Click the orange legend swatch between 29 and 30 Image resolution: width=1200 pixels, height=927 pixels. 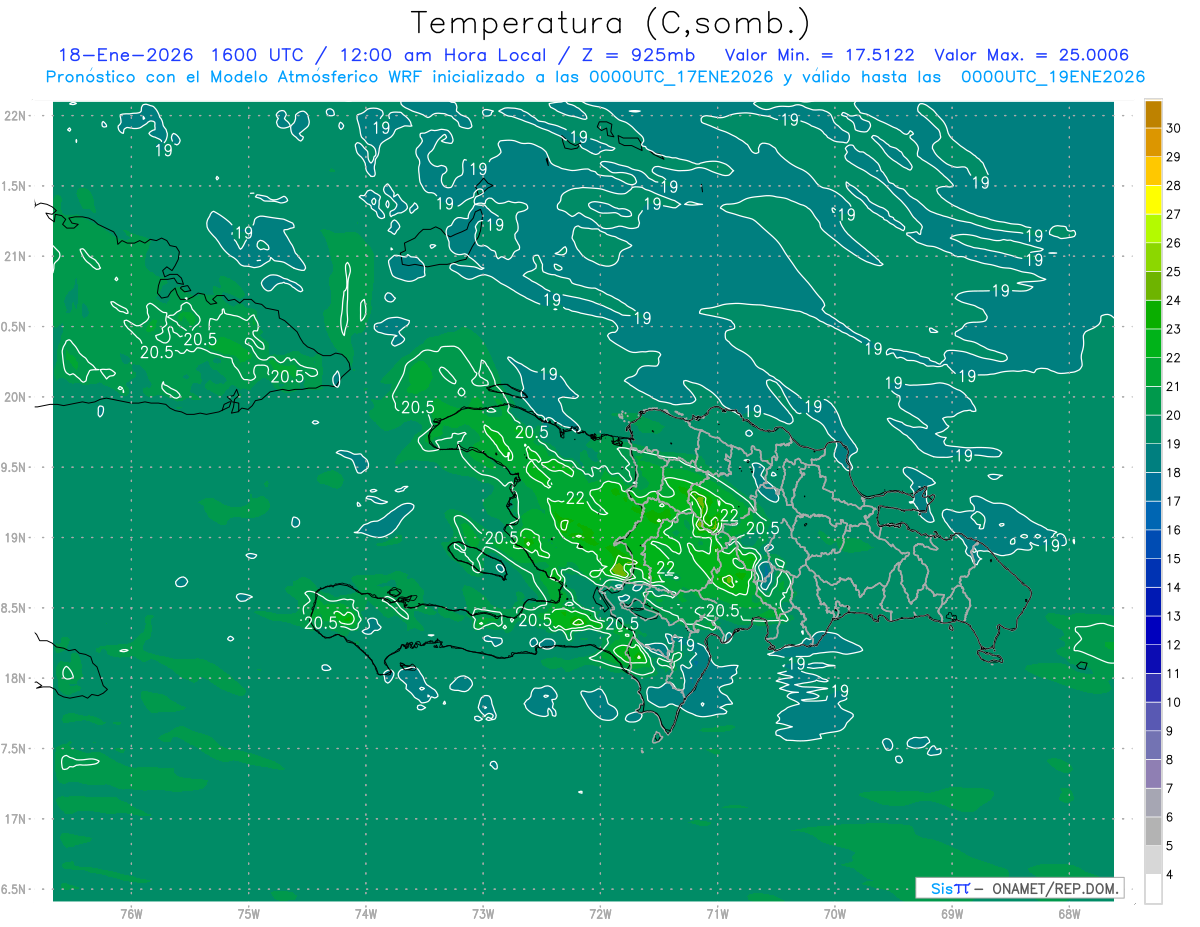pos(1153,144)
